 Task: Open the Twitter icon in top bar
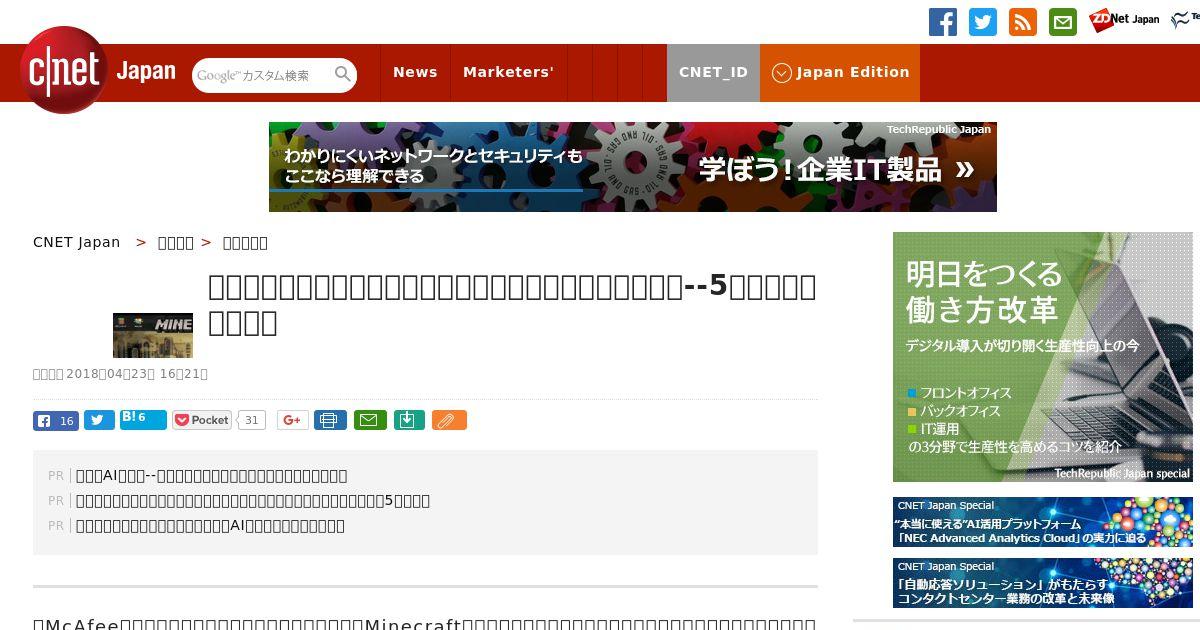[983, 22]
